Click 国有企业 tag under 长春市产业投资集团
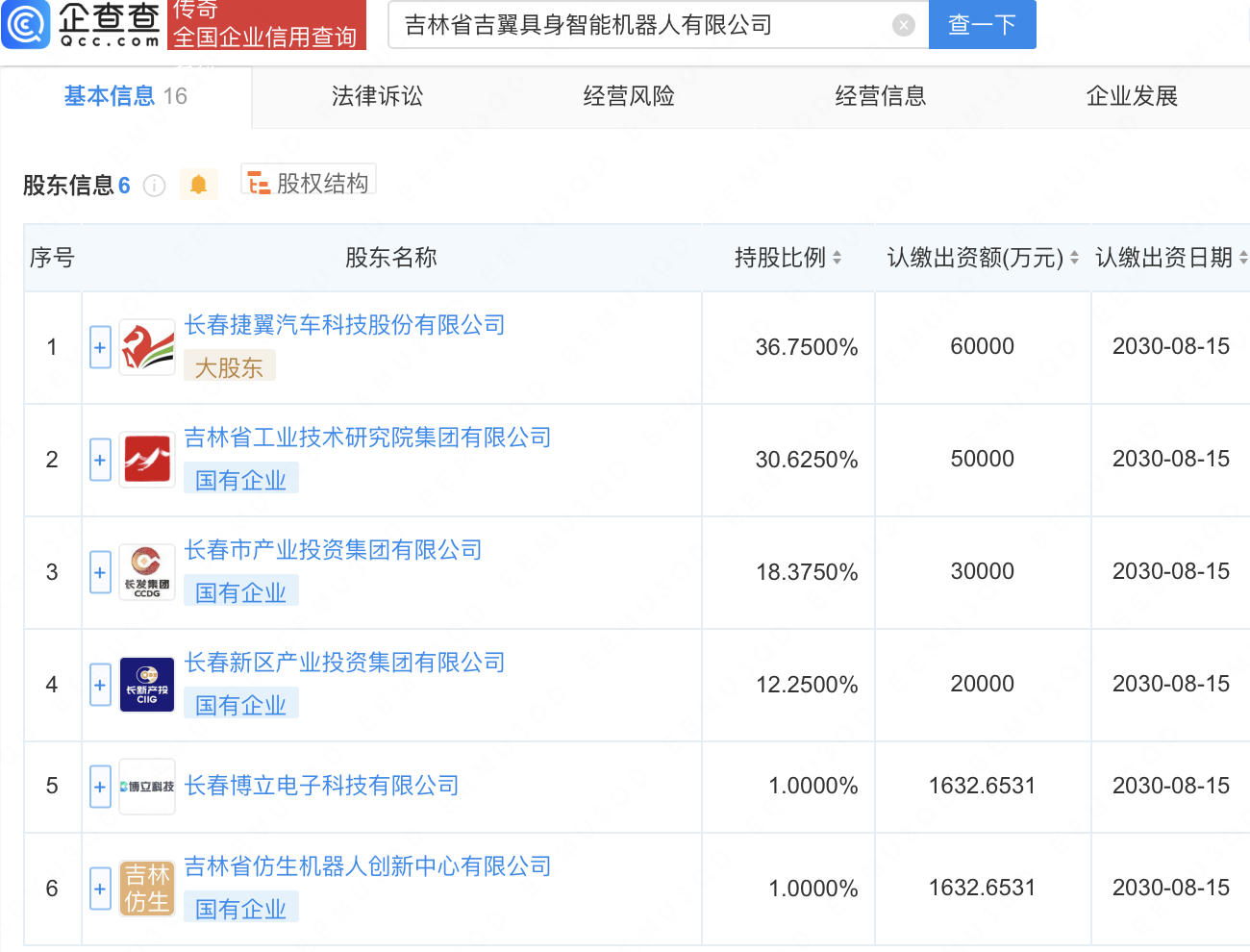The height and width of the screenshot is (952, 1250). pos(241,592)
